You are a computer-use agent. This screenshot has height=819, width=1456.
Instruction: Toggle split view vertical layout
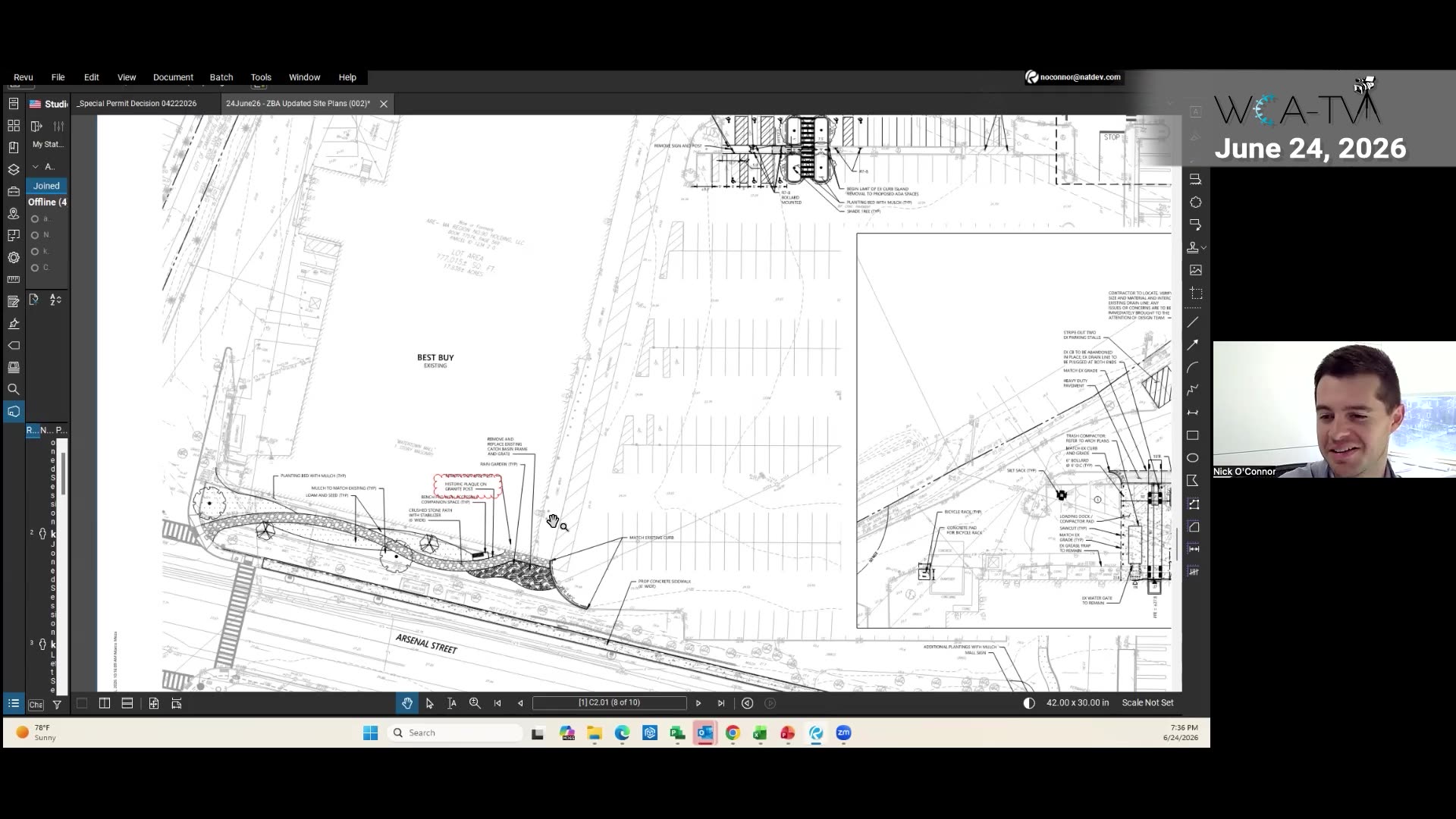(x=105, y=704)
